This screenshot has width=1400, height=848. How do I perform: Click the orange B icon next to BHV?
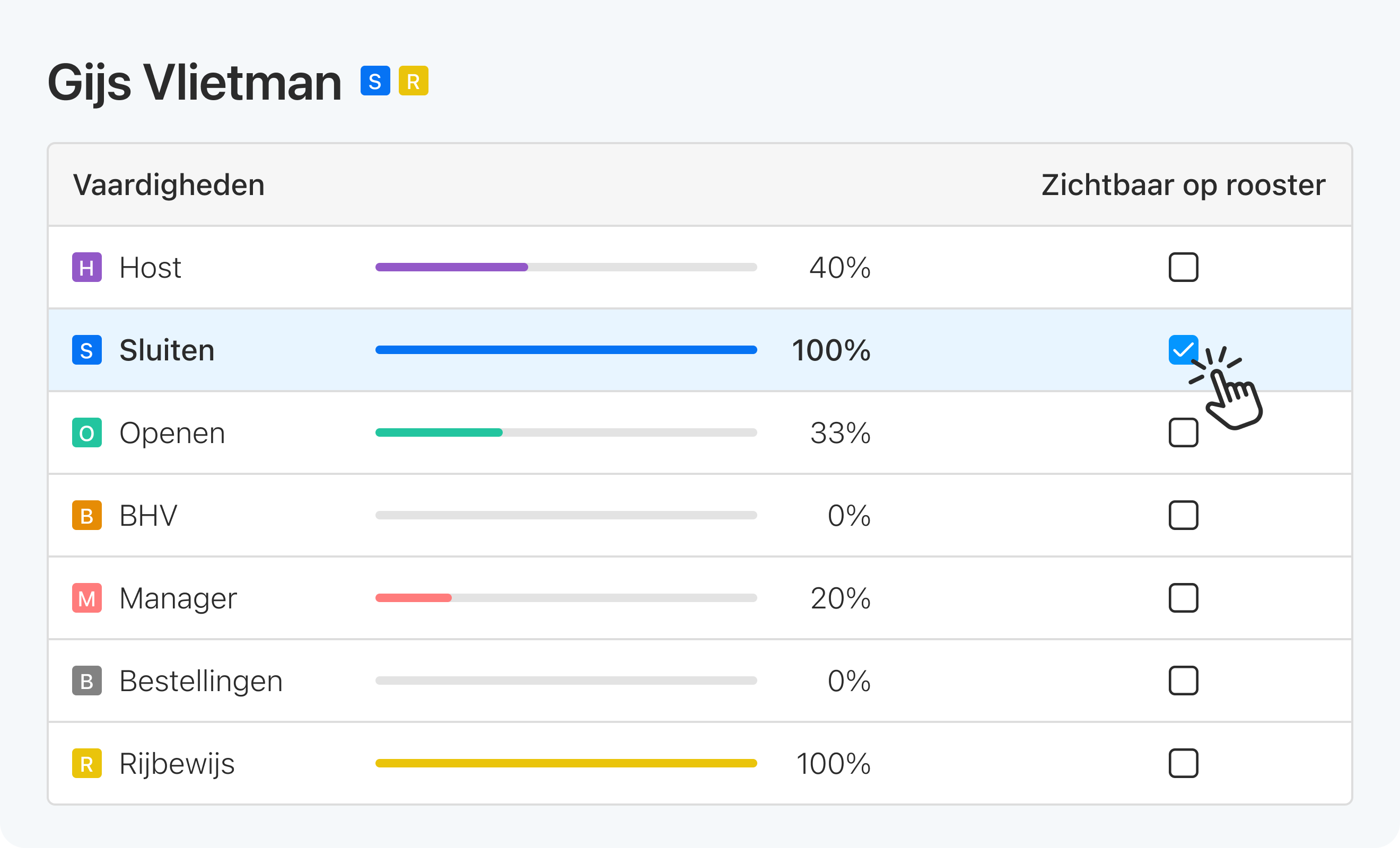point(86,515)
